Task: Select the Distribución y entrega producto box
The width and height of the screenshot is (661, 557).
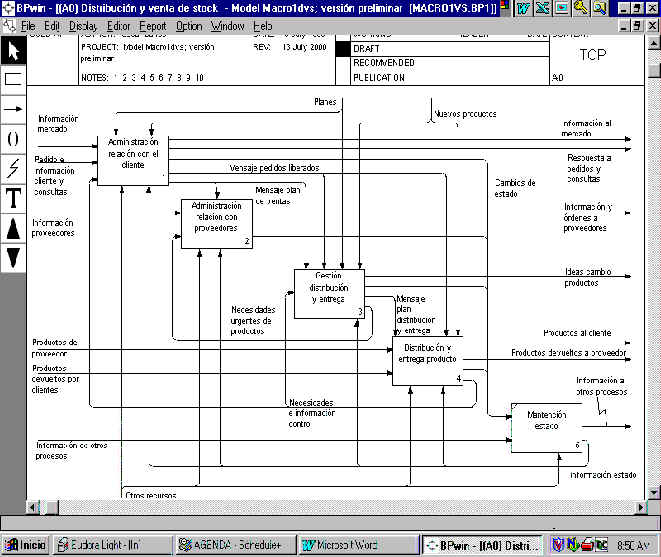Action: [x=427, y=361]
